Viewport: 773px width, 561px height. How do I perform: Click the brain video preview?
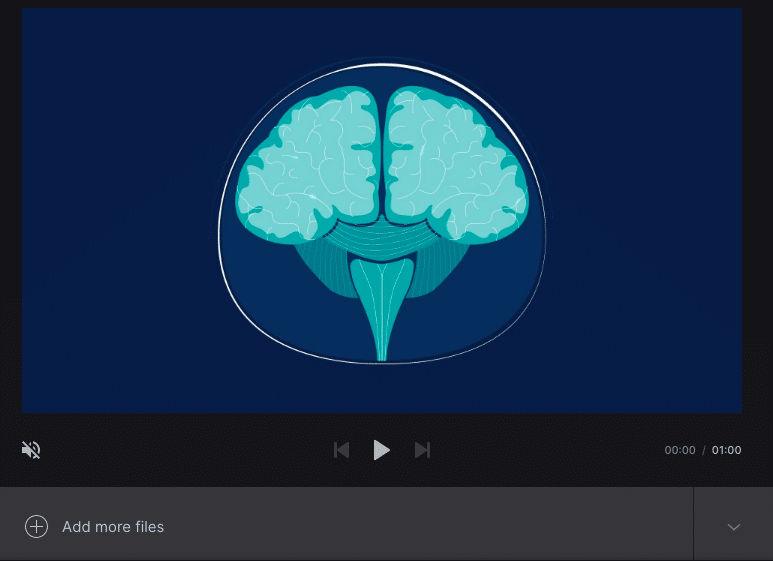[x=382, y=210]
